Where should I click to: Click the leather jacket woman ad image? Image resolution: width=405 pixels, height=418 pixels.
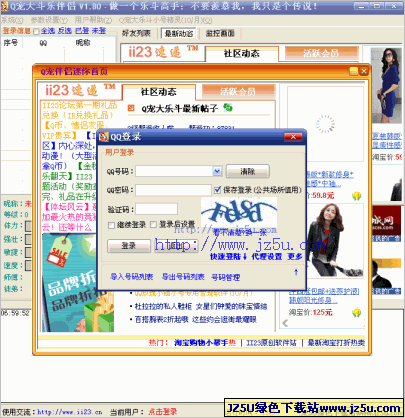(335, 240)
